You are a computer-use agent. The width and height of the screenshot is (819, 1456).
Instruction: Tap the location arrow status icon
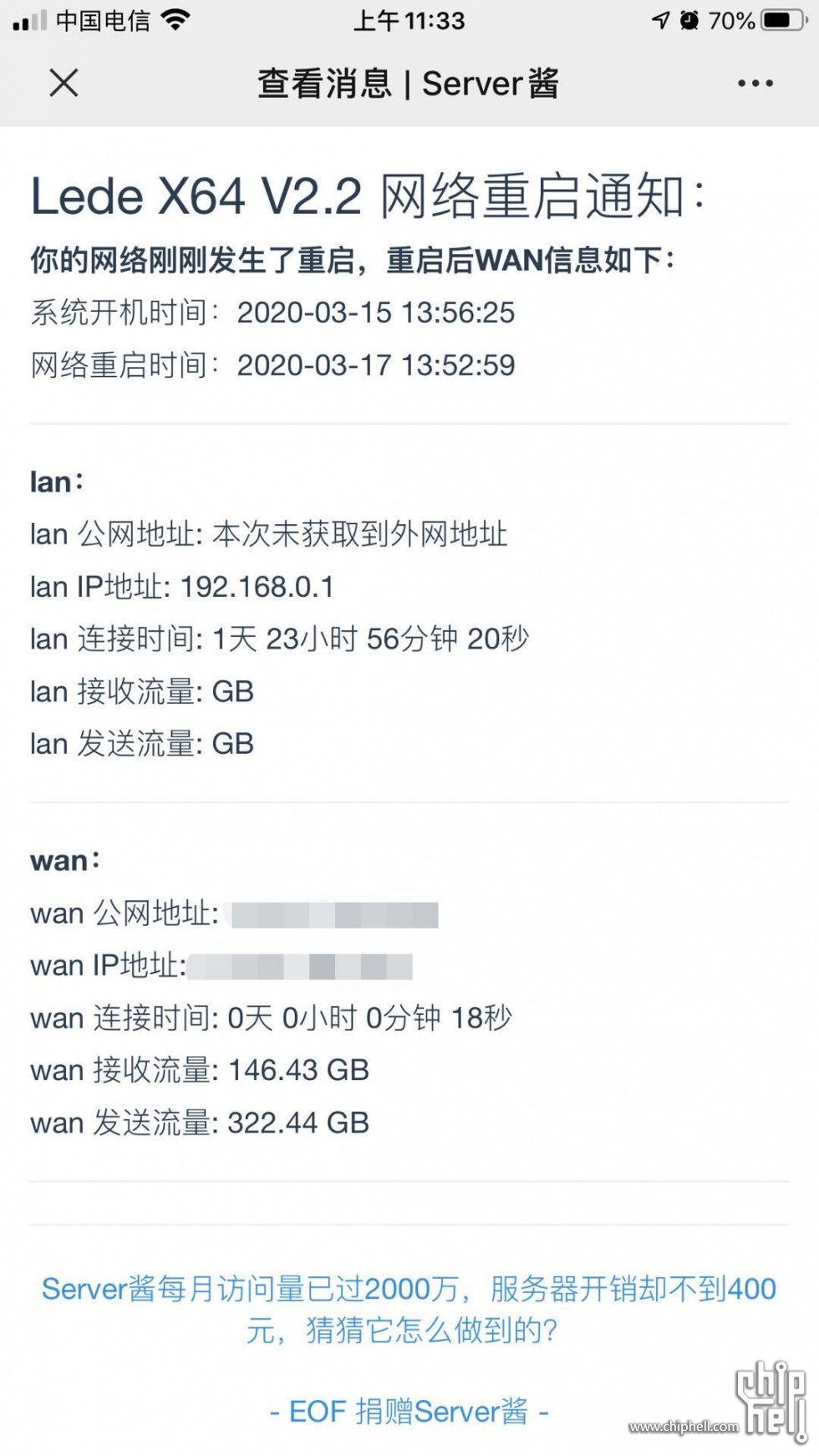661,20
